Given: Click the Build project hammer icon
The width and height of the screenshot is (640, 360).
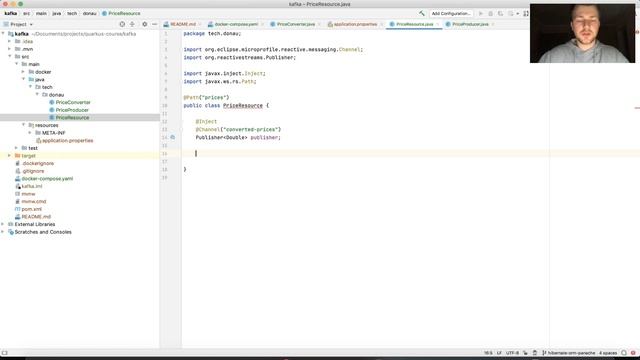Looking at the screenshot, I should [422, 13].
